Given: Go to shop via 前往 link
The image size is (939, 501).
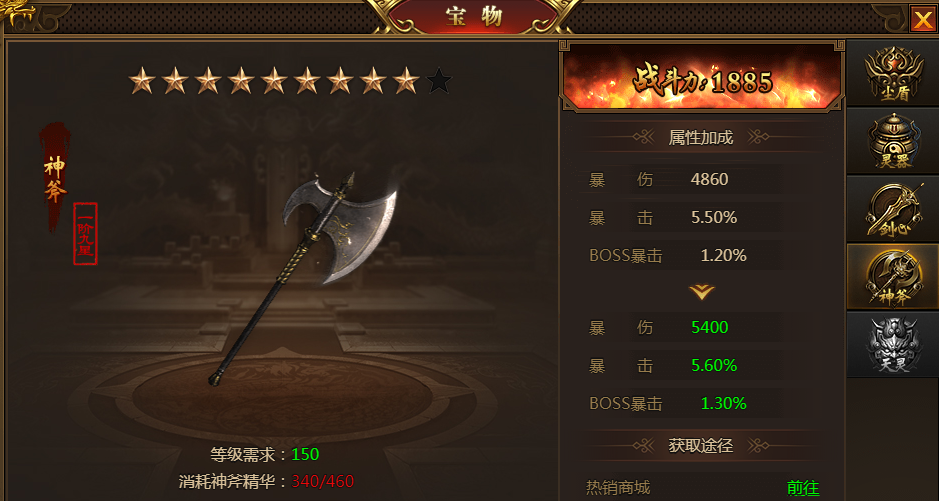Looking at the screenshot, I should click(x=802, y=488).
